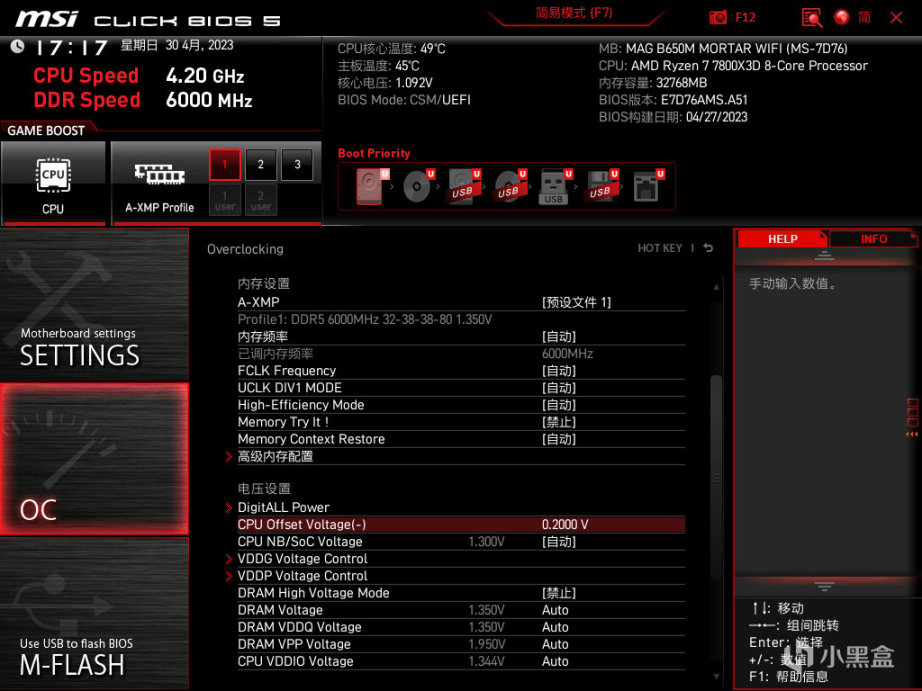This screenshot has height=691, width=922.
Task: Open M-FLASH to flash BIOS
Action: pyautogui.click(x=94, y=613)
